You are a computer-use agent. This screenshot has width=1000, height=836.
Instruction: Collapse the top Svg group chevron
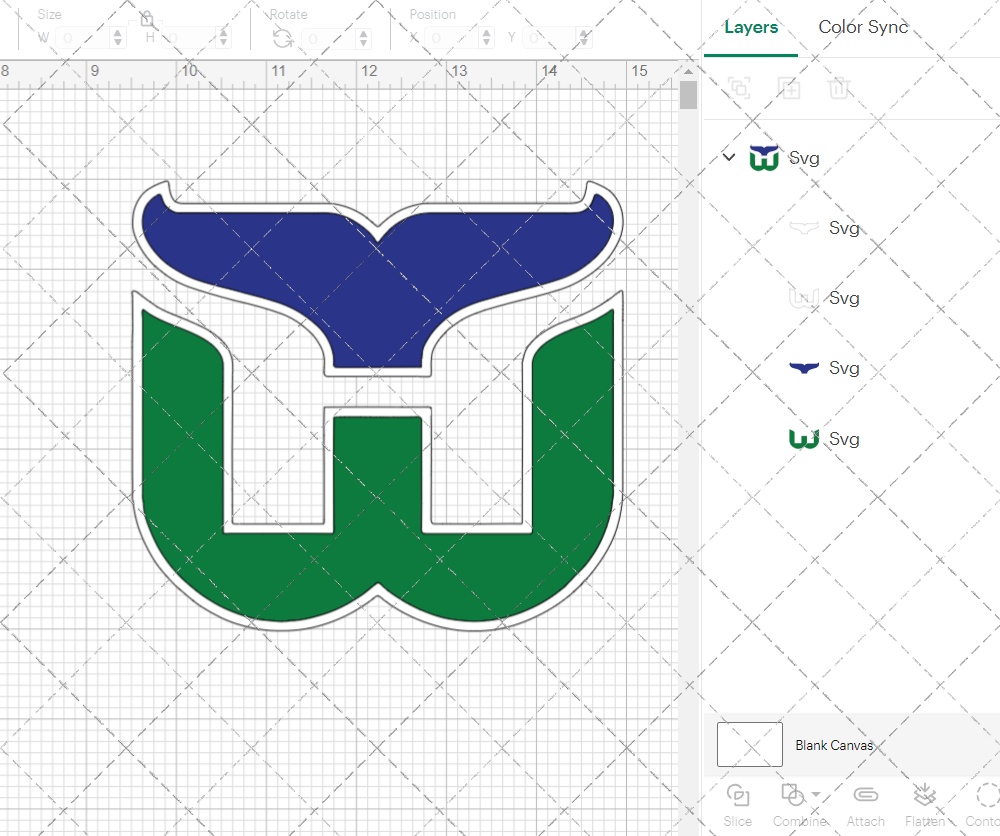pyautogui.click(x=729, y=157)
